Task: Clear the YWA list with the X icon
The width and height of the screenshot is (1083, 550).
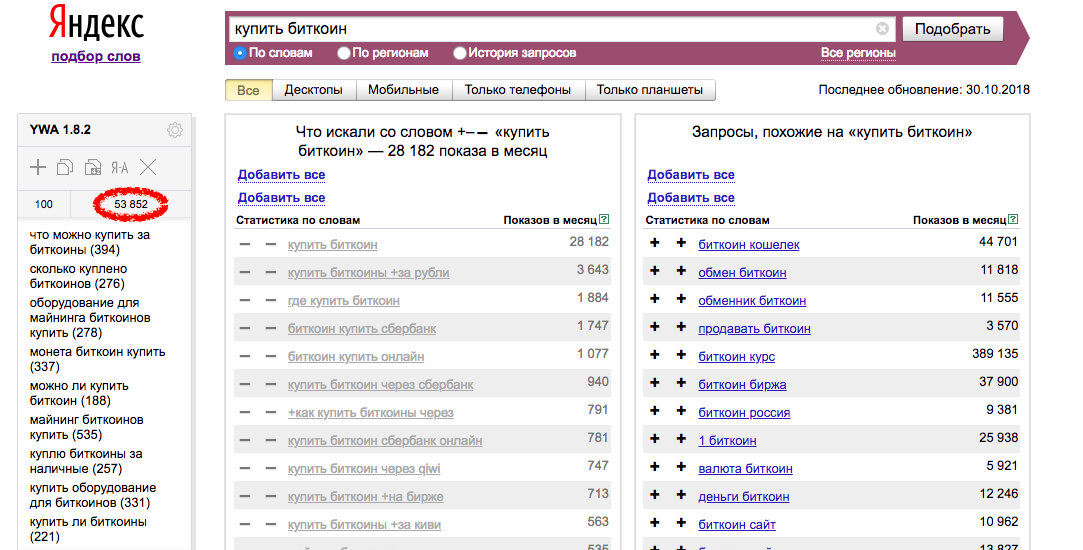Action: pos(148,167)
